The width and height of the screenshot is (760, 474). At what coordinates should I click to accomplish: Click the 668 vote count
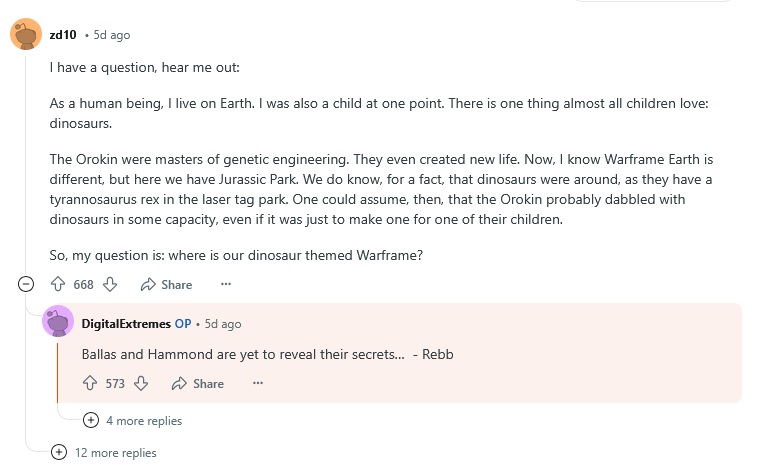pyautogui.click(x=83, y=284)
